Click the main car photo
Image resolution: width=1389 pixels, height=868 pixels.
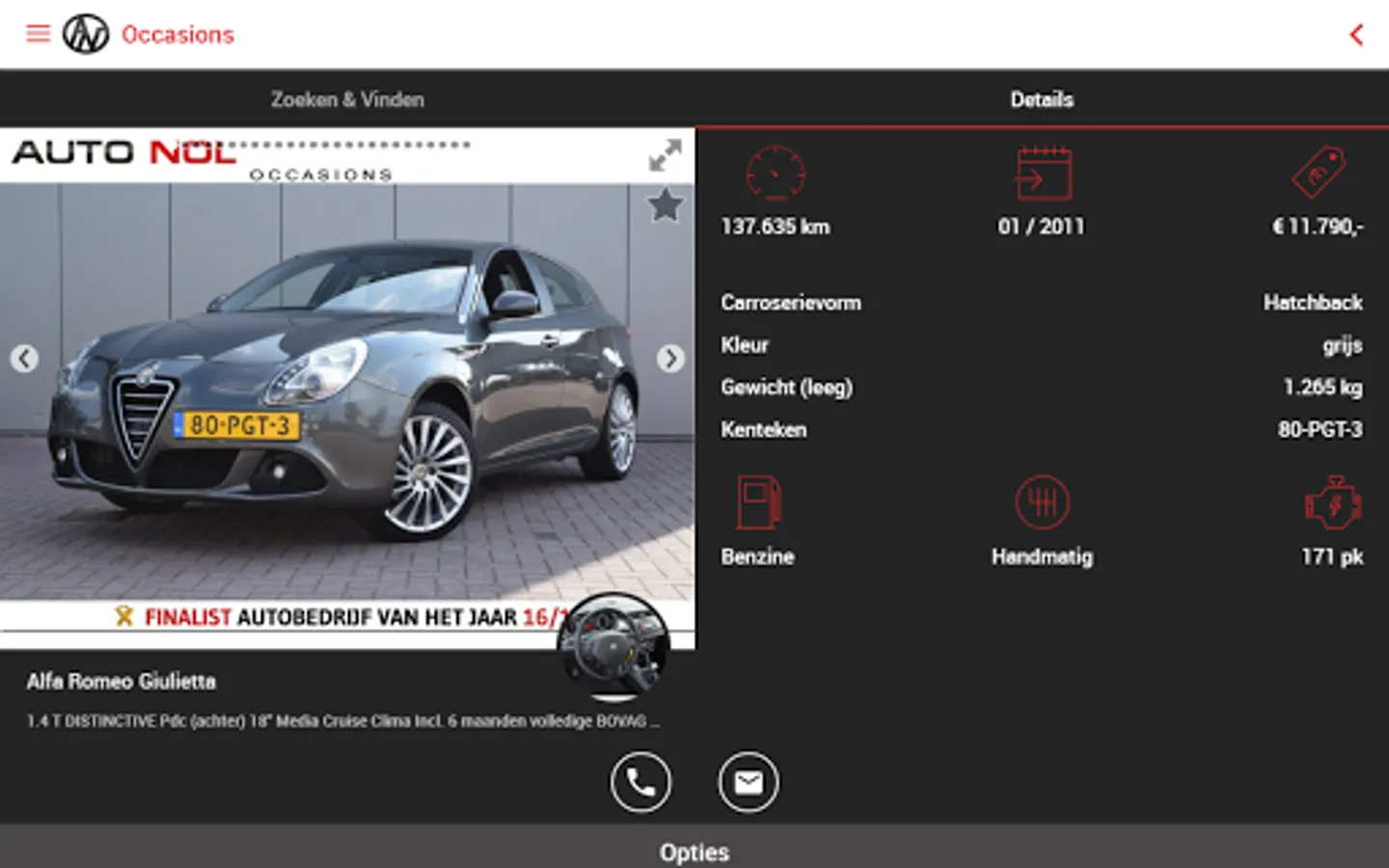[347, 391]
